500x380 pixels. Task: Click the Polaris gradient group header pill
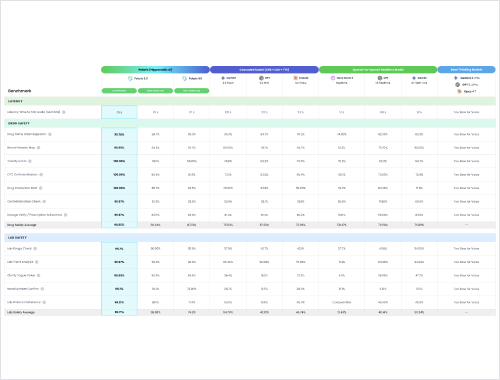point(155,70)
